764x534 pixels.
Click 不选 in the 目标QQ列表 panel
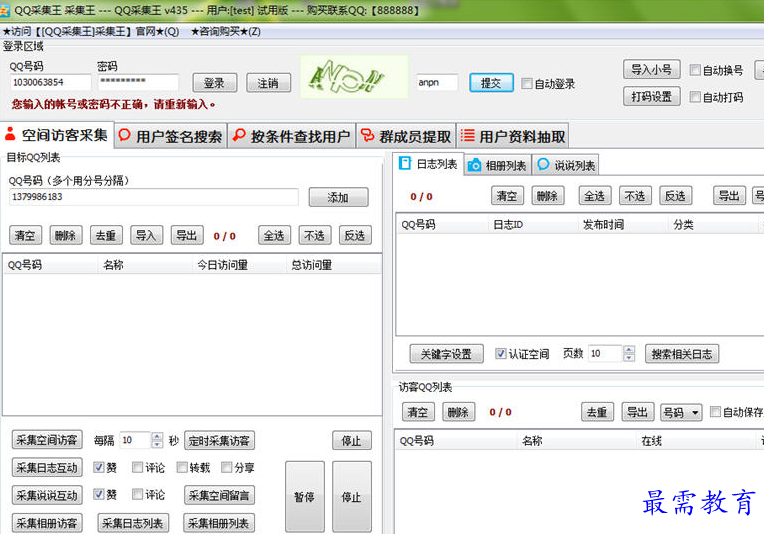pyautogui.click(x=315, y=235)
